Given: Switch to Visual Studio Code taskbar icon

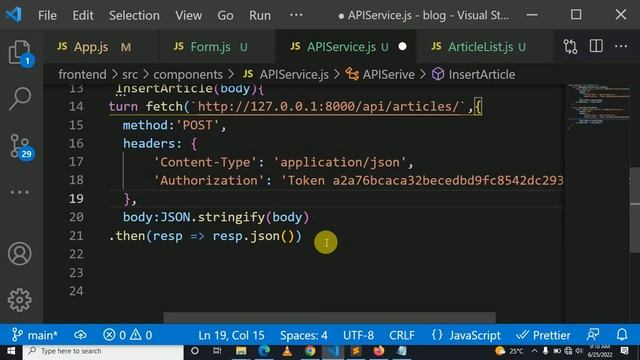Looking at the screenshot, I should (333, 351).
